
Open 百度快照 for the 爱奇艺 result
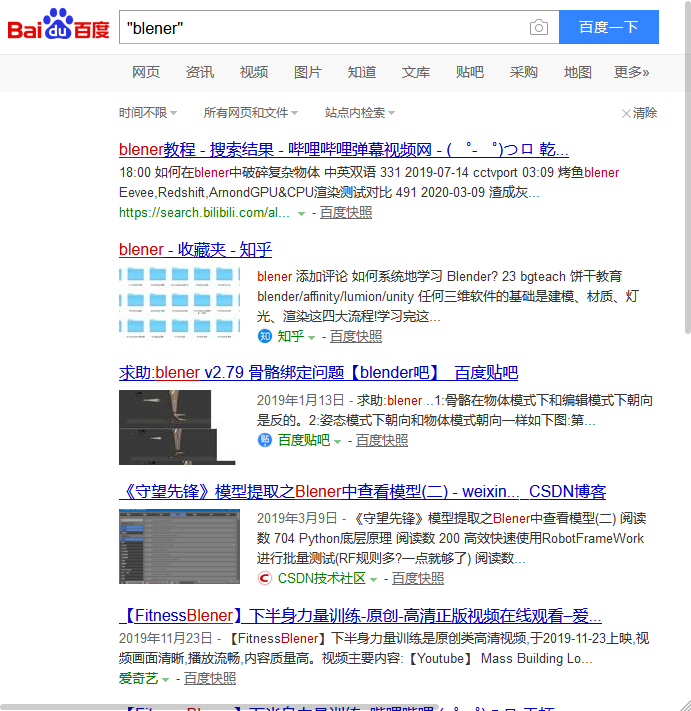[210, 678]
